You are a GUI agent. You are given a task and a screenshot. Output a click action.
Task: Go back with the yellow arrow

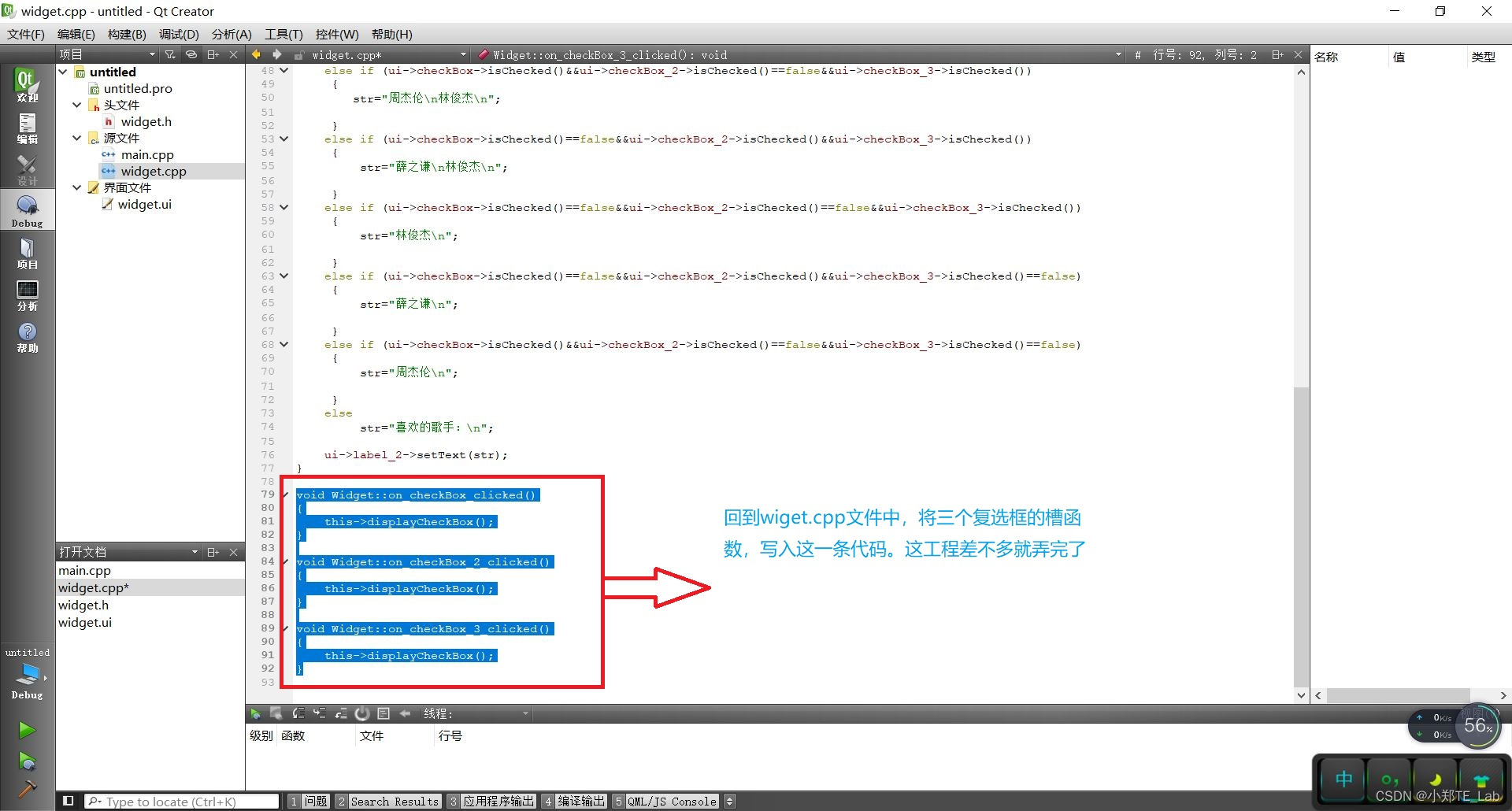pos(256,54)
